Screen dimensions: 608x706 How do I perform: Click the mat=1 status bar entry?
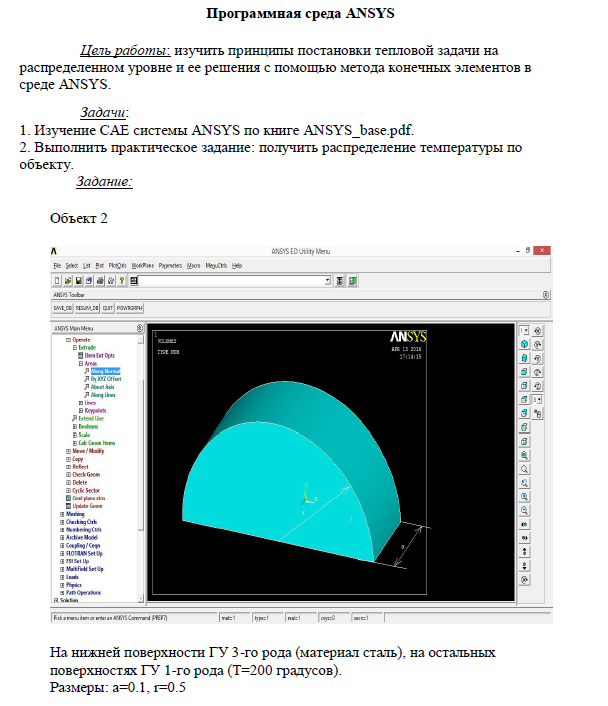[x=234, y=618]
